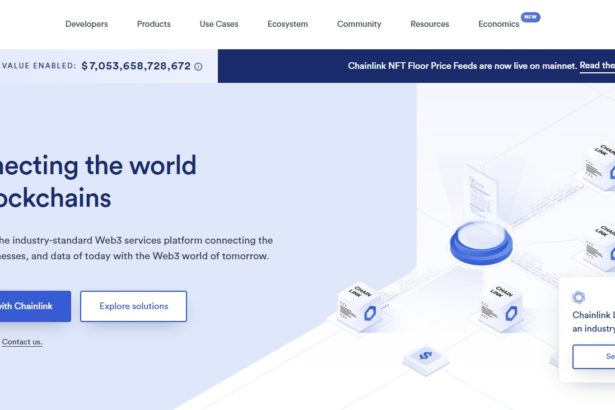615x410 pixels.
Task: Go to the Economics page
Action: coord(499,24)
